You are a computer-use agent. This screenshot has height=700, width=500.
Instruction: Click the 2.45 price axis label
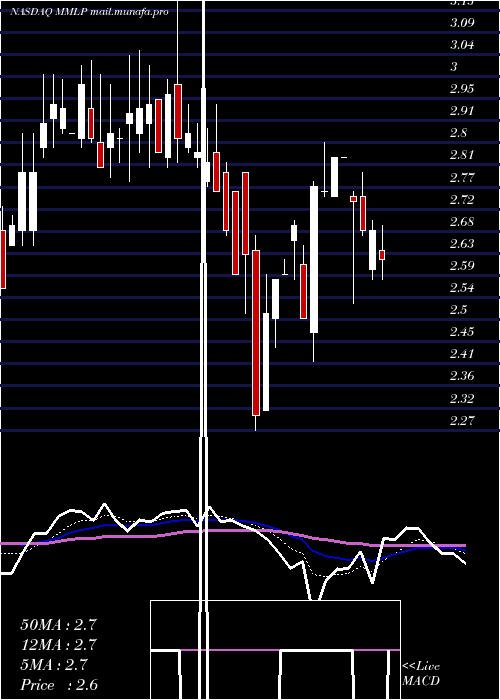click(462, 332)
